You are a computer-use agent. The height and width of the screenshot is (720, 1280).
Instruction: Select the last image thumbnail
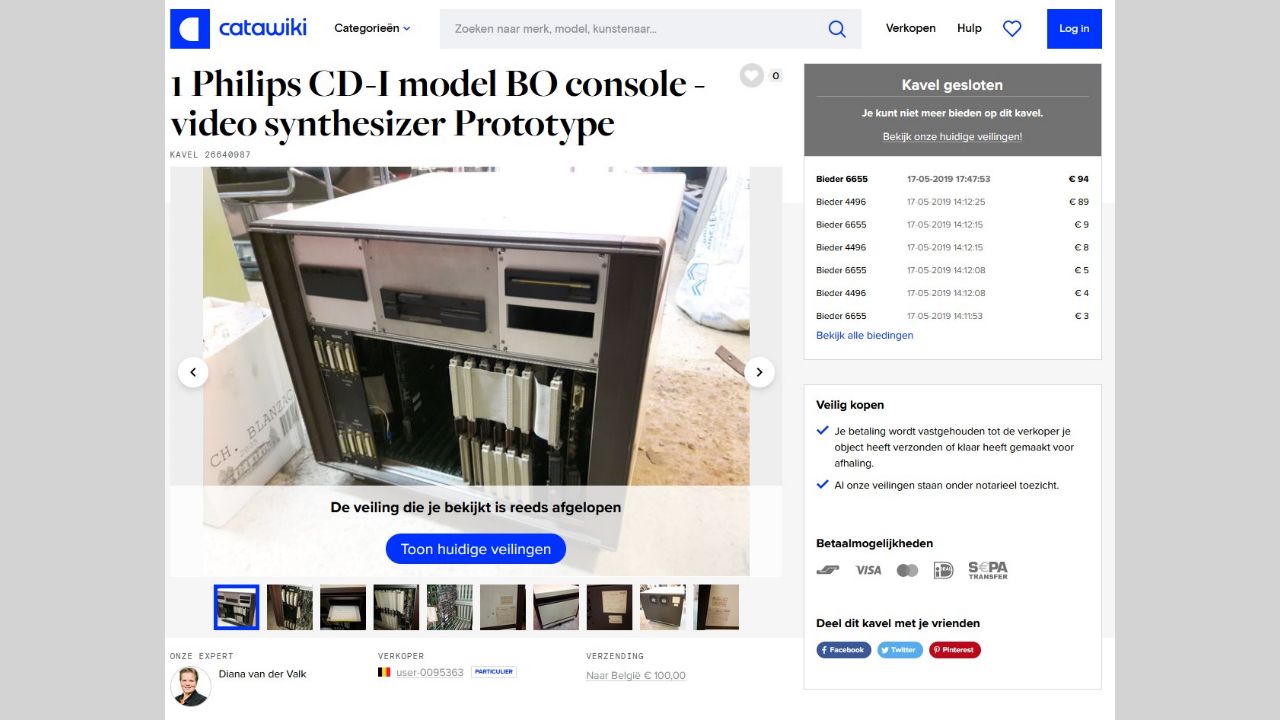click(717, 607)
